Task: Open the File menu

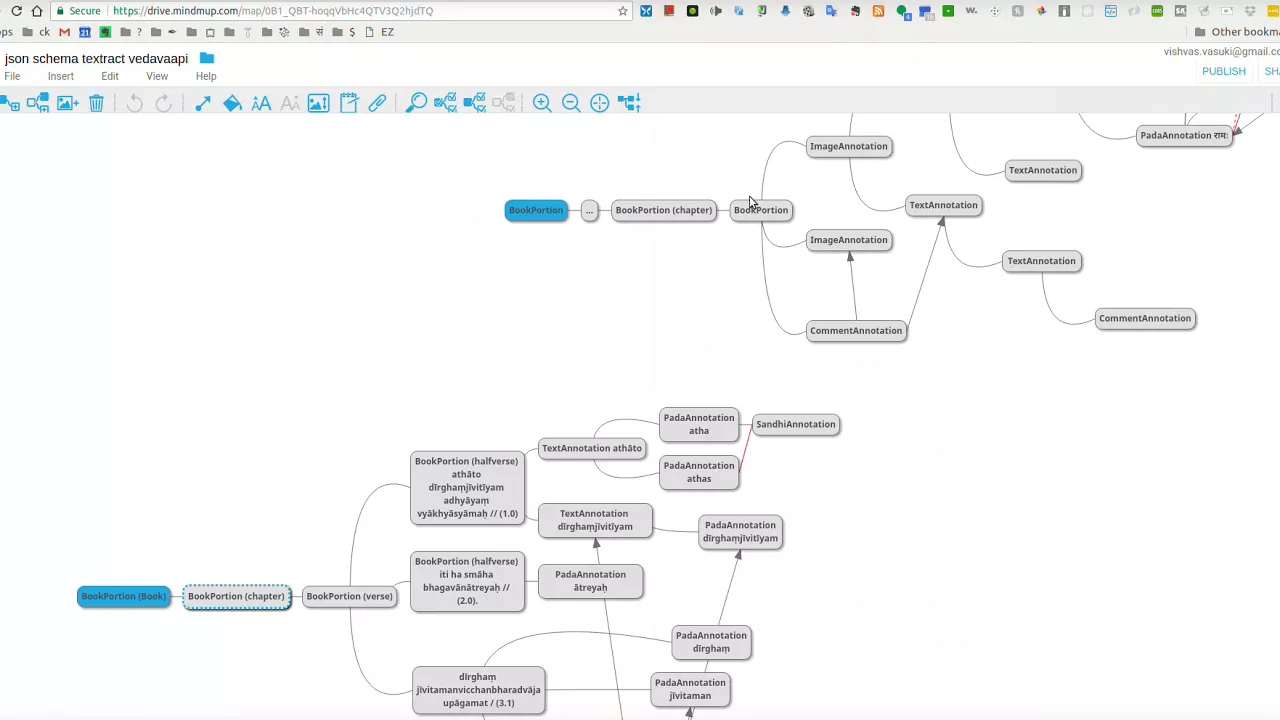Action: click(12, 76)
